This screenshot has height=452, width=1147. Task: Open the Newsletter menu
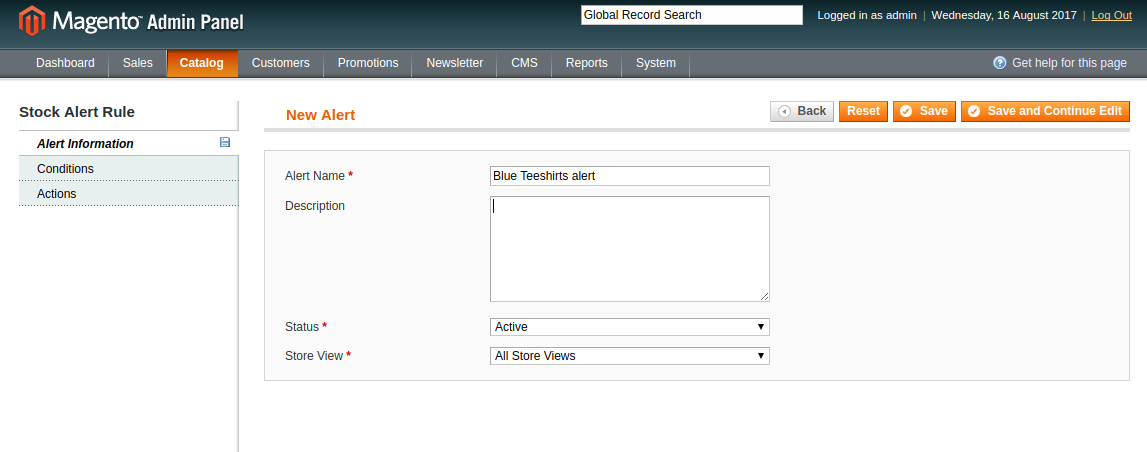coord(454,63)
